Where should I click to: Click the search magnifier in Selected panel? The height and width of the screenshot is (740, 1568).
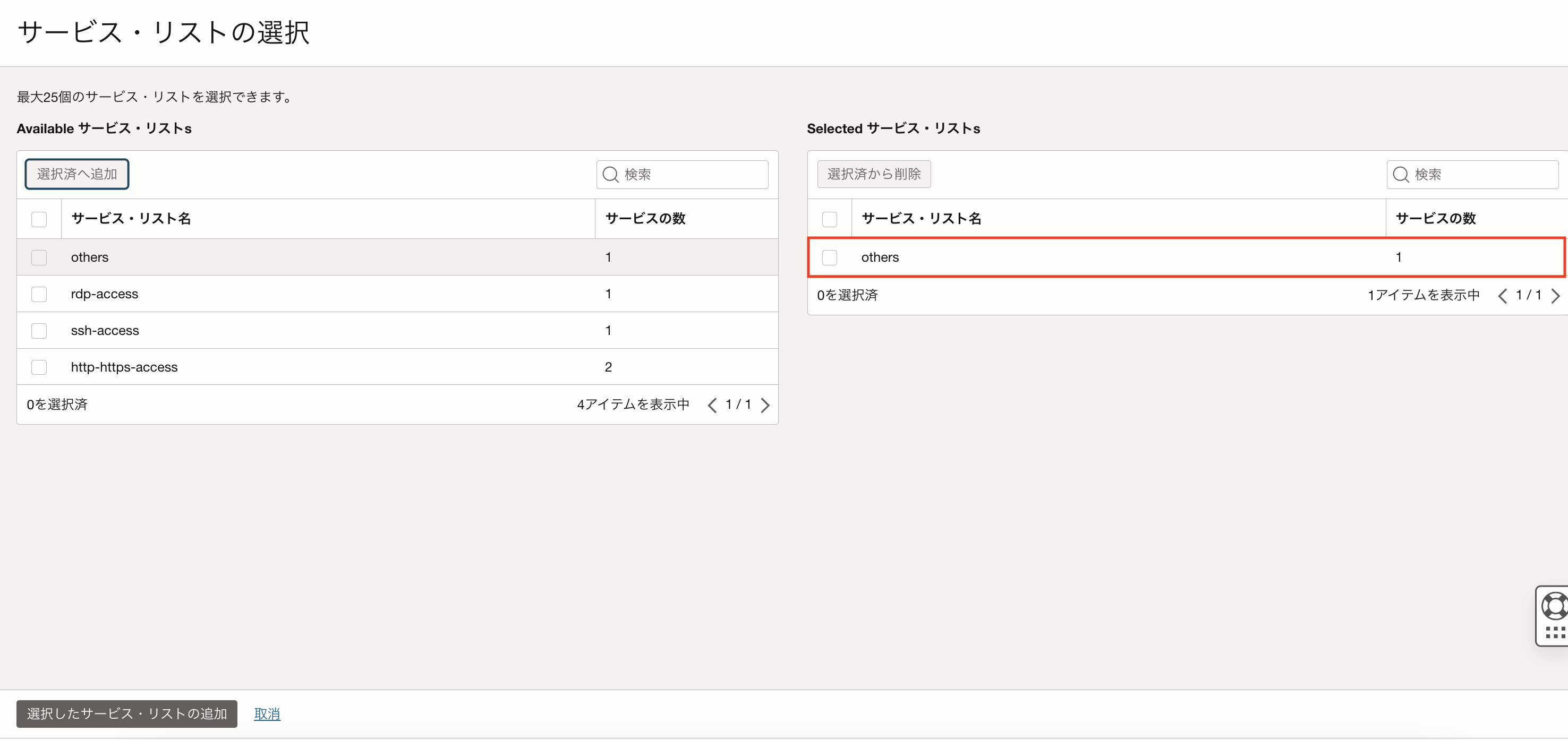pyautogui.click(x=1401, y=175)
